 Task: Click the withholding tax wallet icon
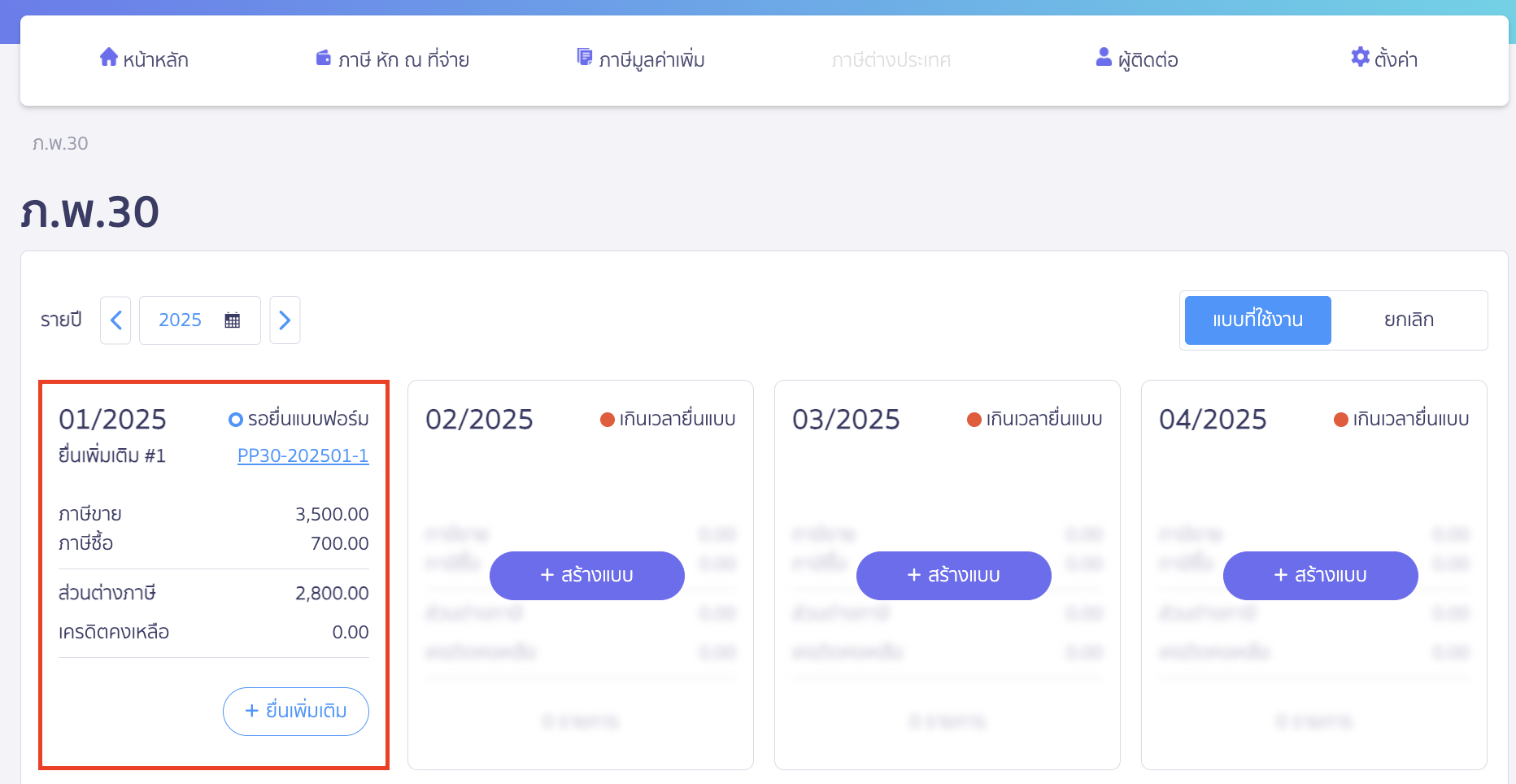point(324,58)
